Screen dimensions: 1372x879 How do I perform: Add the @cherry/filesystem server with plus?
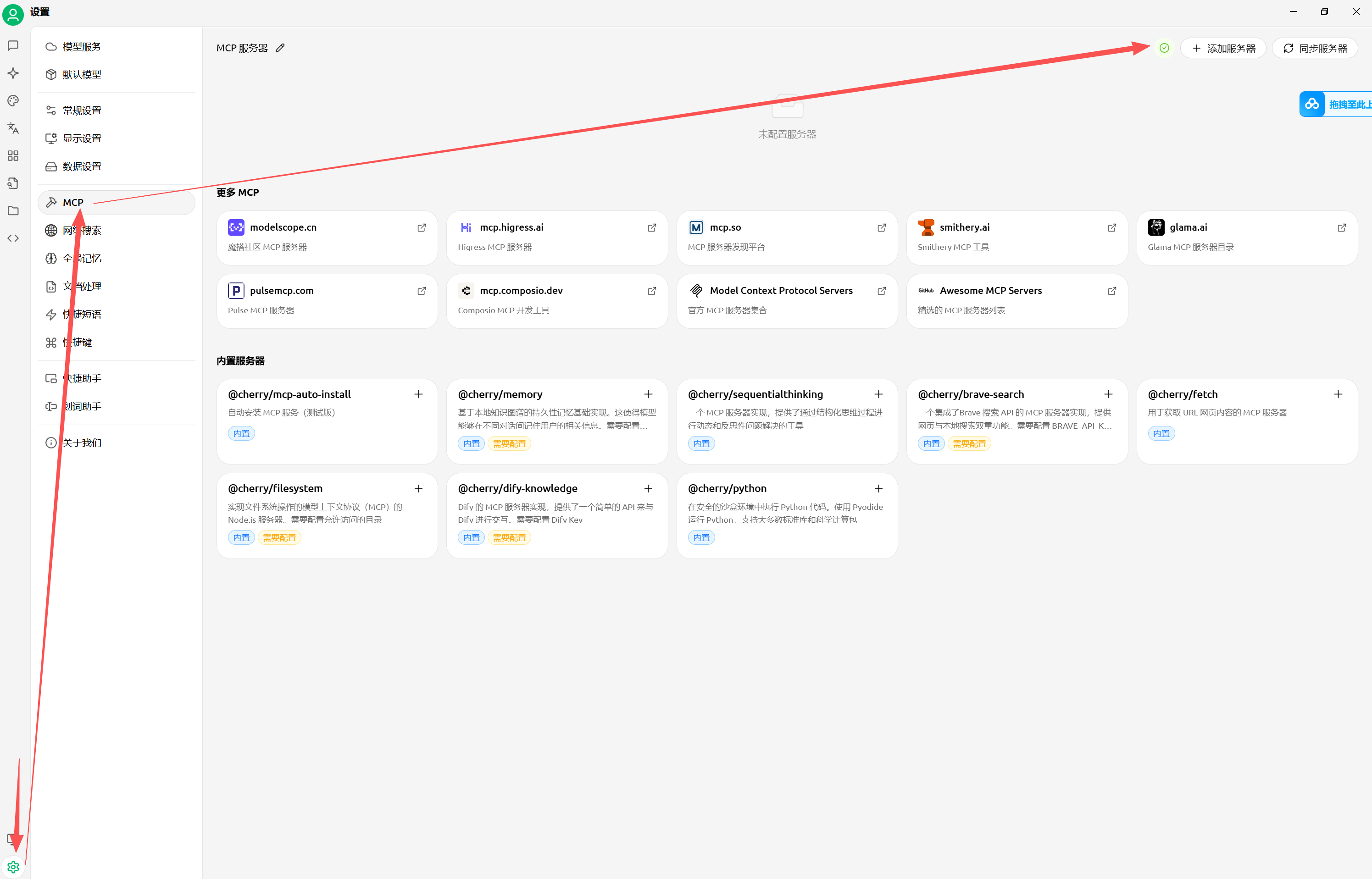coord(418,489)
